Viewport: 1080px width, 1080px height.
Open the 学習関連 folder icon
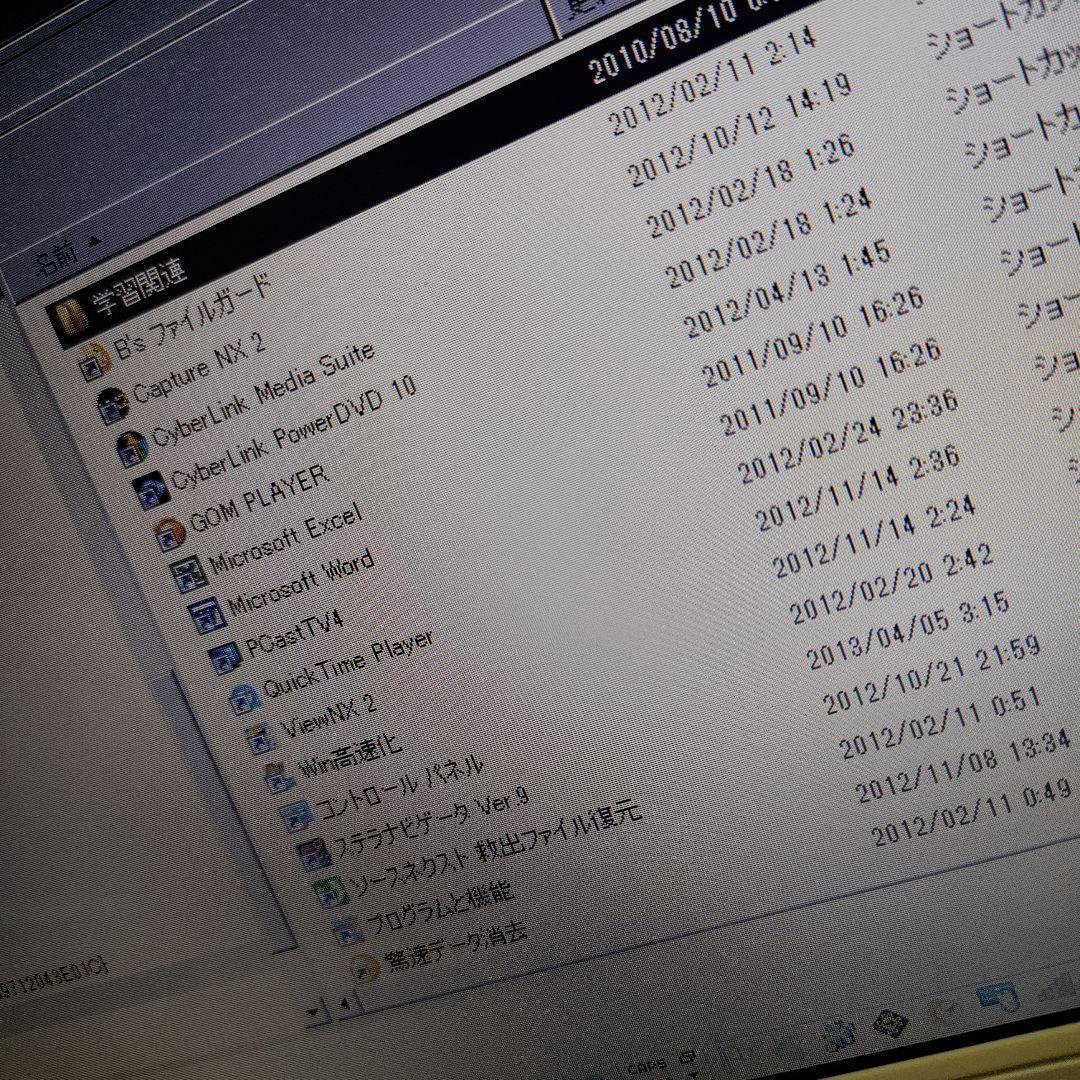(x=67, y=318)
